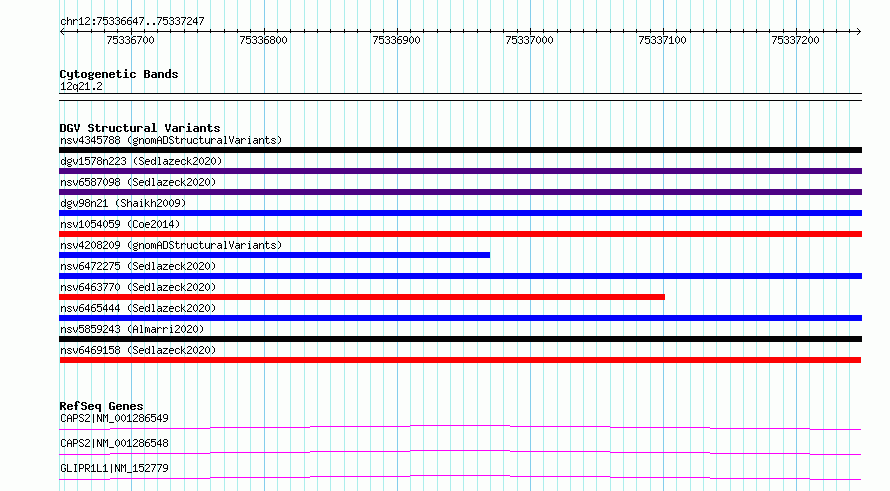Click the 75337100 ruler position label

(662, 40)
